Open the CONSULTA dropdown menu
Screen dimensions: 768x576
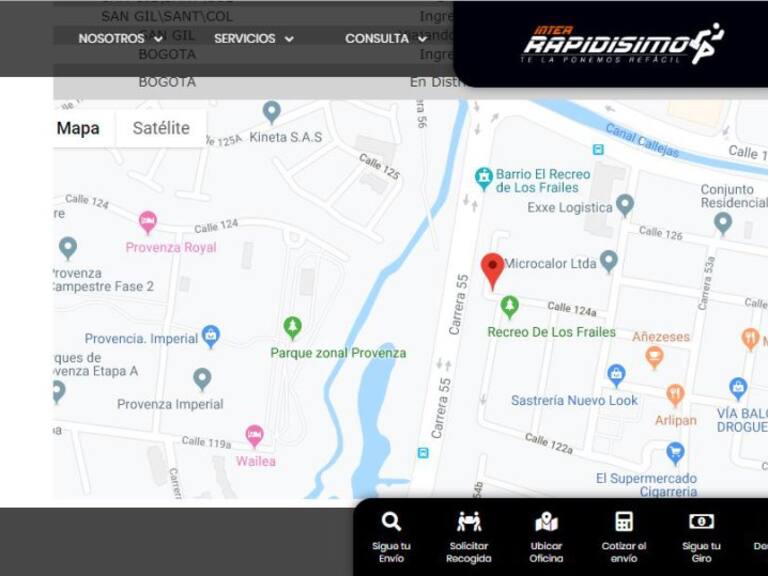pyautogui.click(x=385, y=39)
